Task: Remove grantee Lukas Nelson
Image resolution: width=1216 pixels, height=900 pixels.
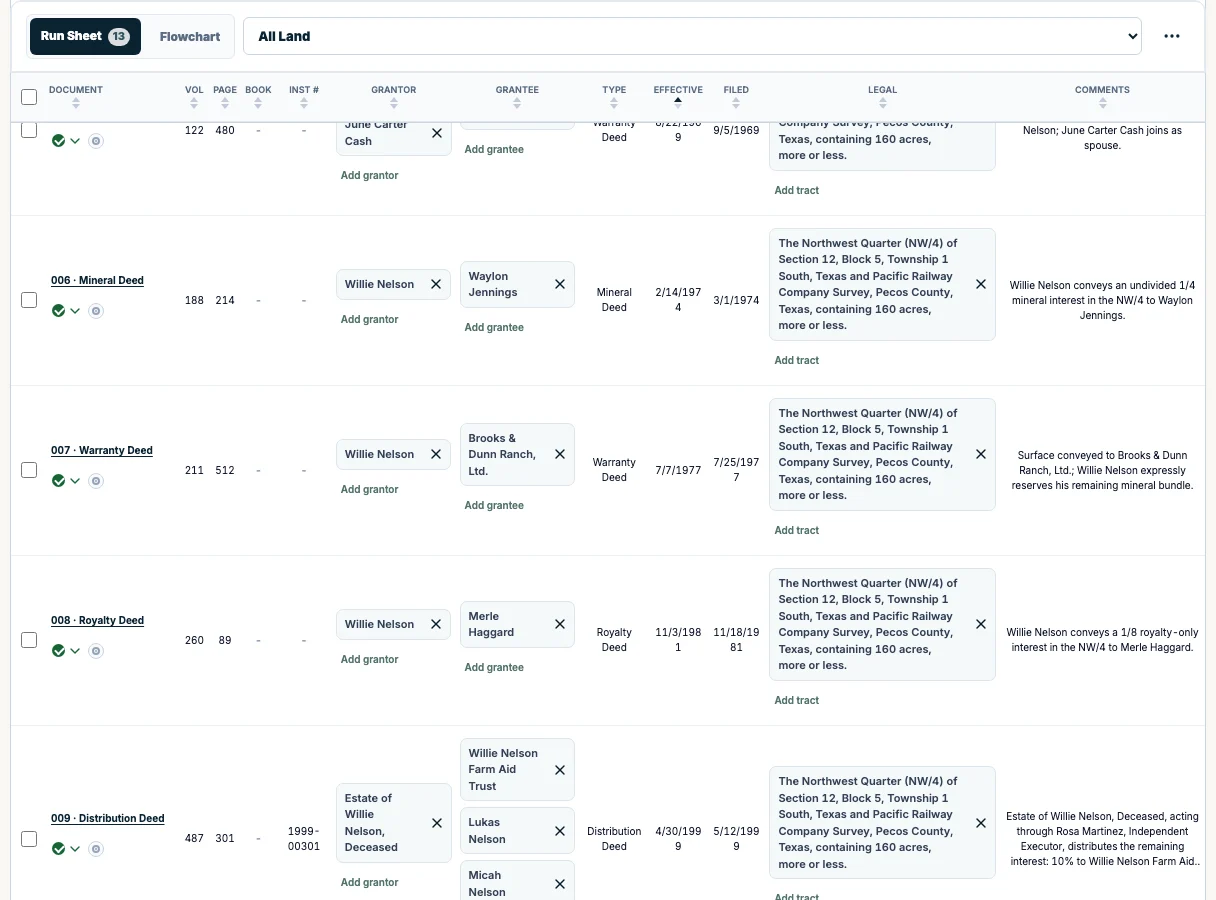Action: (x=560, y=831)
